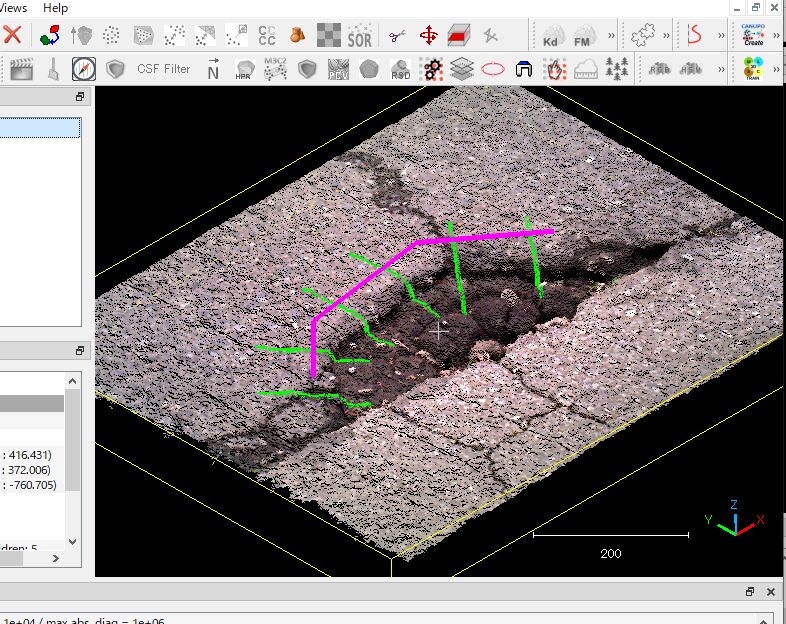
Task: Activate the translate/rotate red arrows tool
Action: (x=429, y=37)
